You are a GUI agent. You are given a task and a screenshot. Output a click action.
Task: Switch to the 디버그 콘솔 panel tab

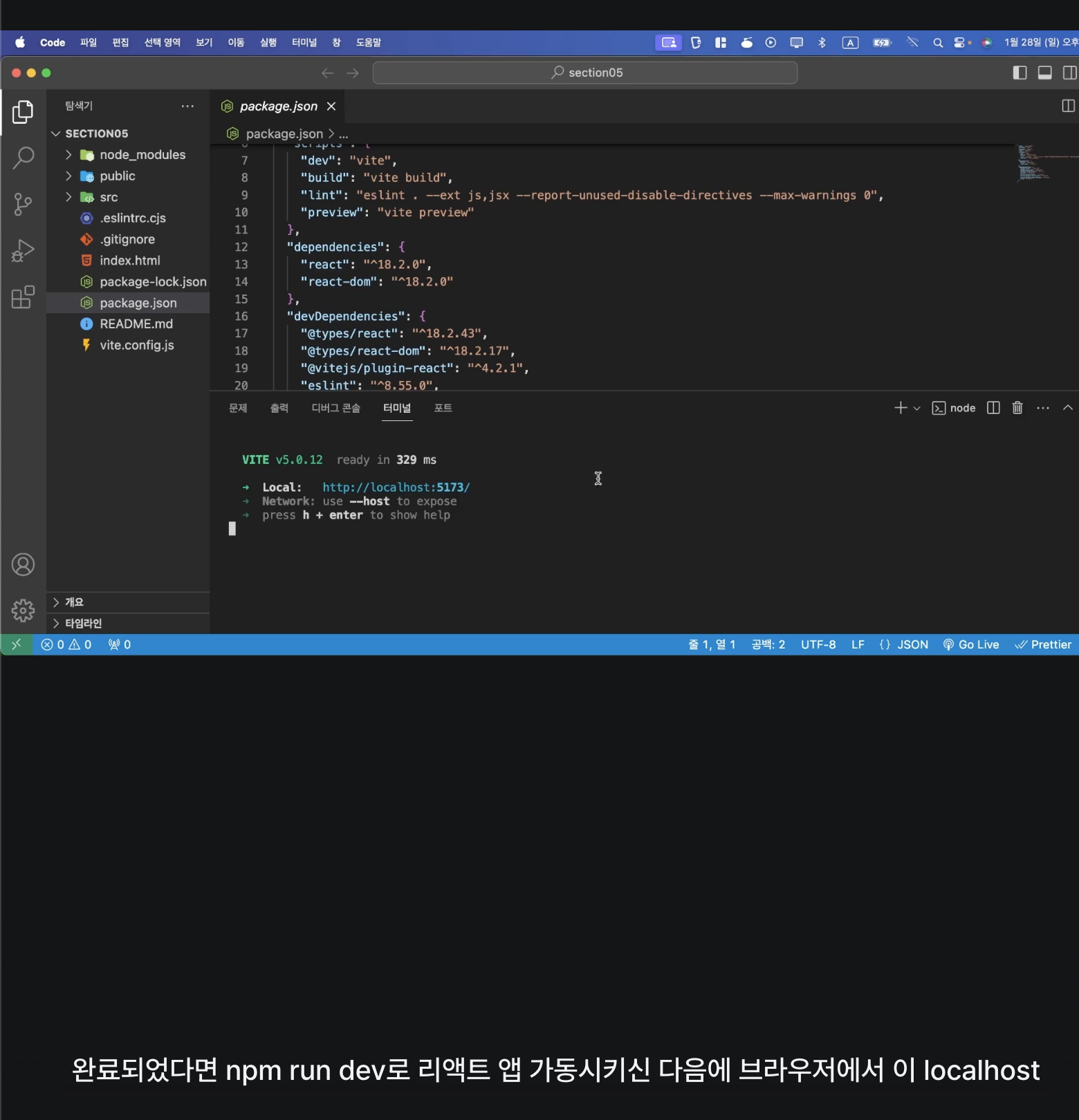tap(336, 408)
